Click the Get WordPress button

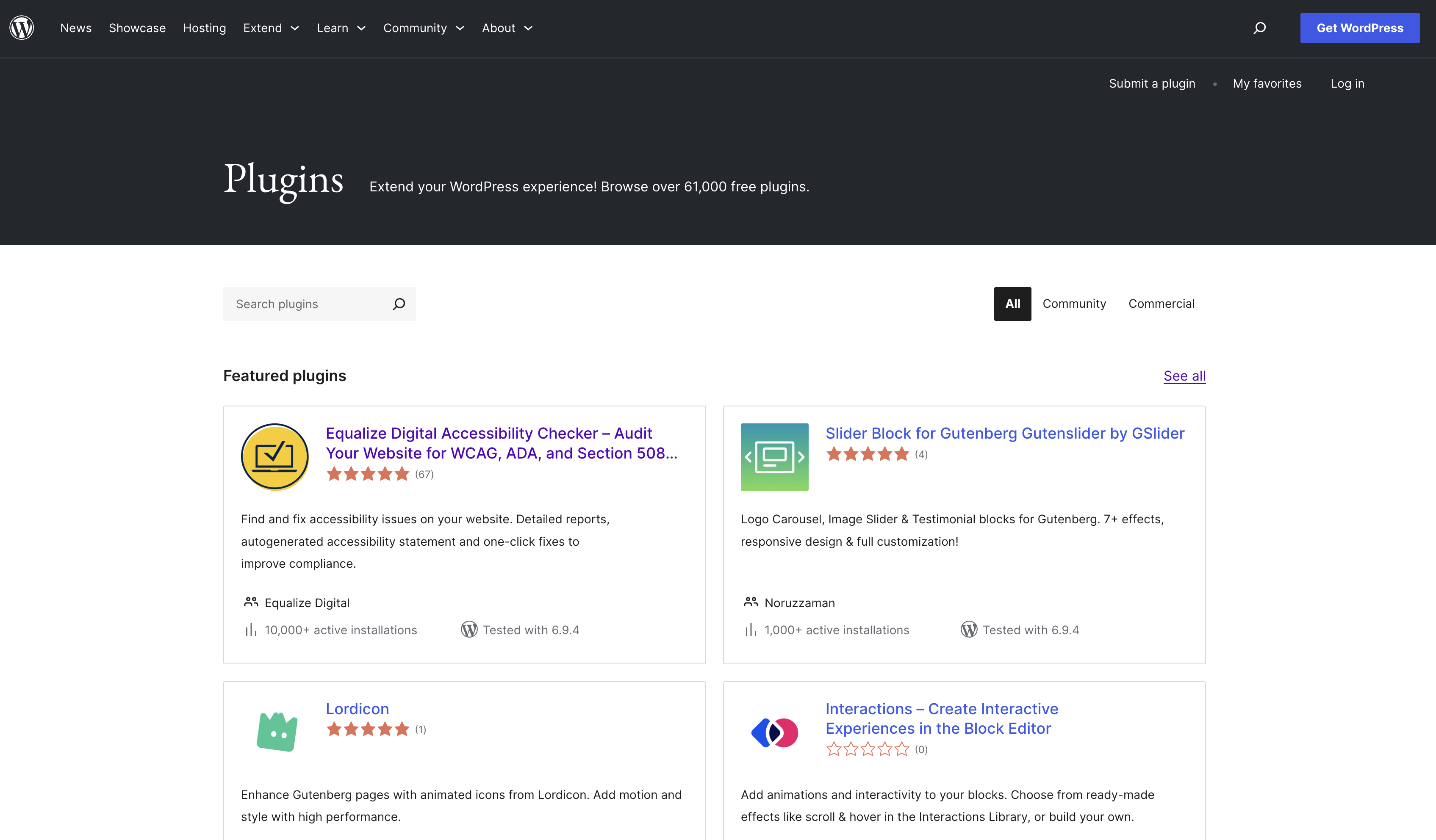point(1360,28)
